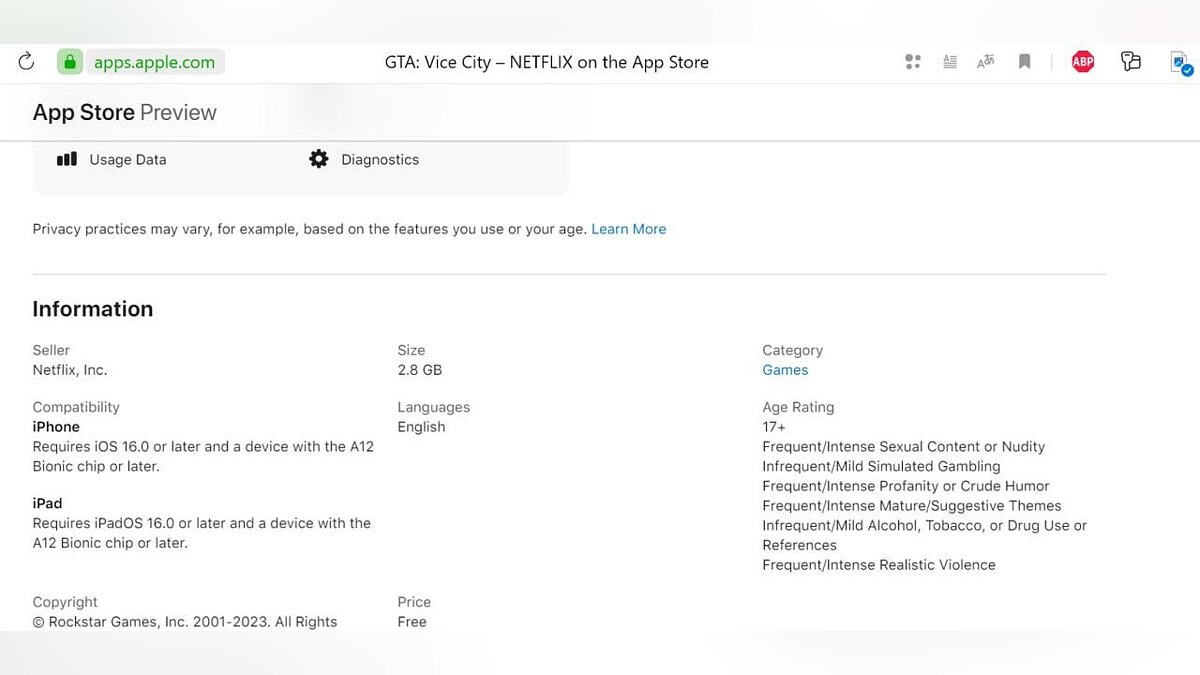Open the Learn More privacy link
Image resolution: width=1200 pixels, height=675 pixels.
point(628,229)
